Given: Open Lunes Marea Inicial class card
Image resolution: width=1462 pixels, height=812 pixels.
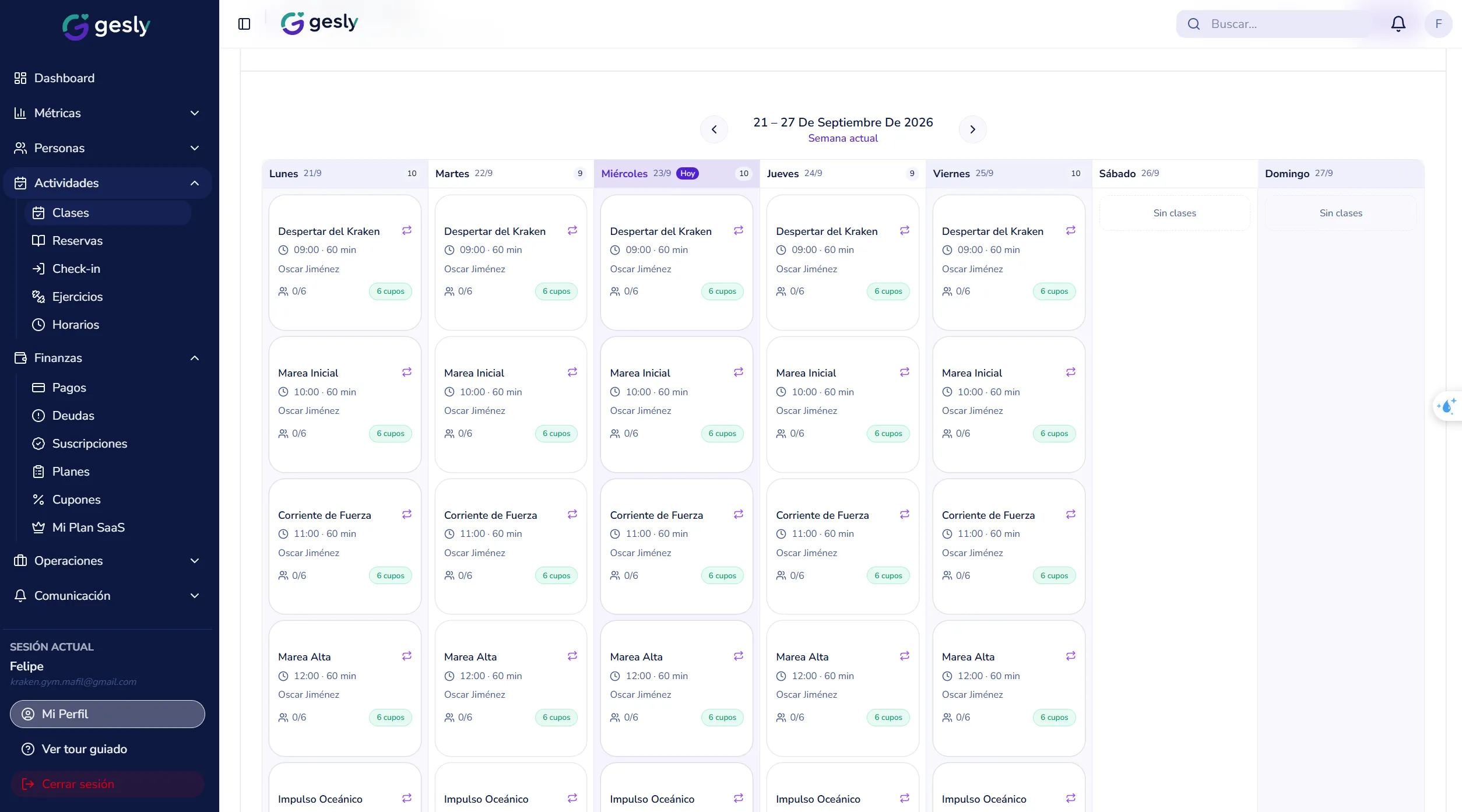Looking at the screenshot, I should [345, 405].
